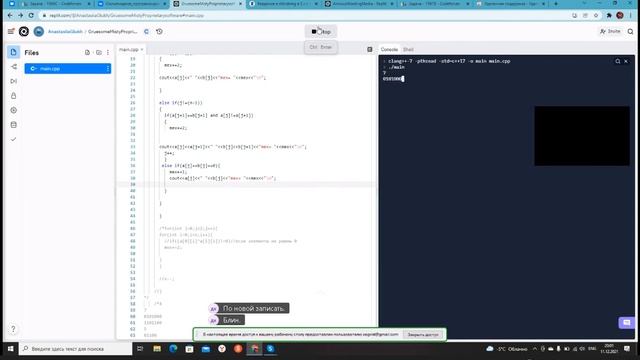Click the browser address bar
The height and width of the screenshot is (360, 640).
(302, 16)
